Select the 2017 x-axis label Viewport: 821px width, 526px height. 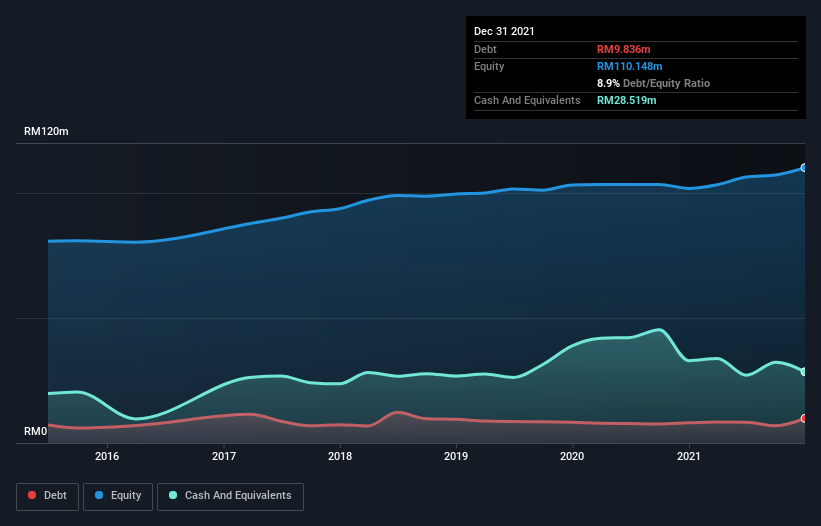(x=224, y=456)
